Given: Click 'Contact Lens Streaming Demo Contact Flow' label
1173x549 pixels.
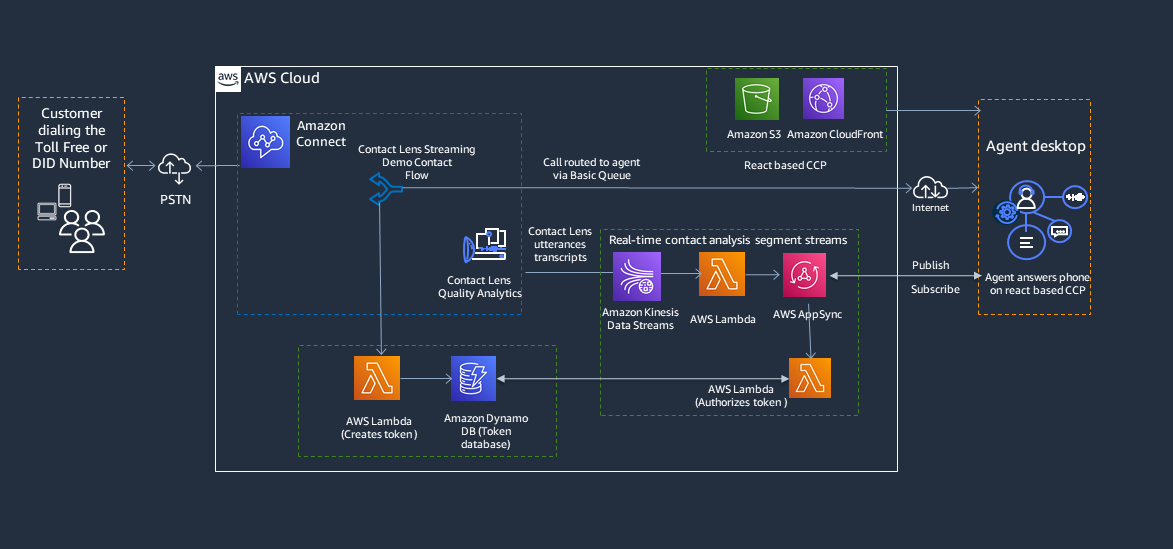Looking at the screenshot, I should tap(416, 162).
